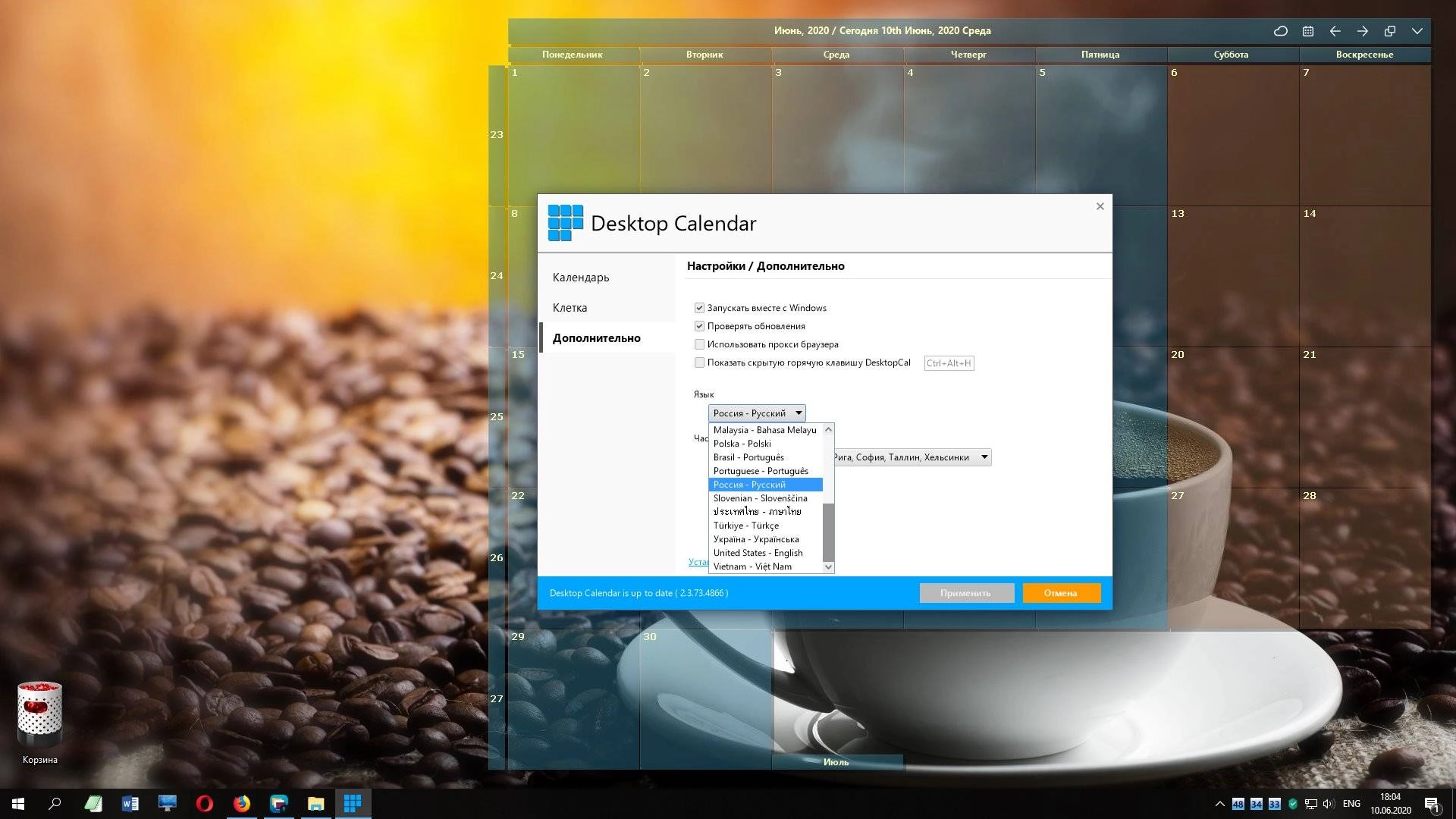Click orange Отмена button
Viewport: 1456px width, 819px height.
point(1061,593)
